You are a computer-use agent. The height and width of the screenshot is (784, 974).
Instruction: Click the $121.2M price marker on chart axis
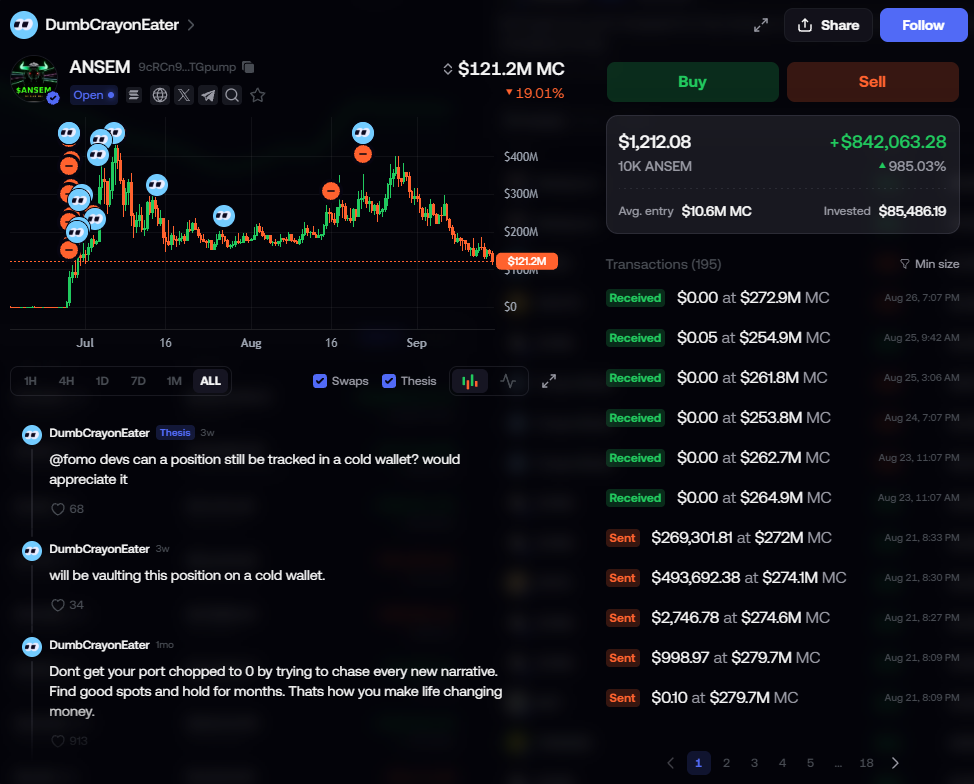coord(527,262)
